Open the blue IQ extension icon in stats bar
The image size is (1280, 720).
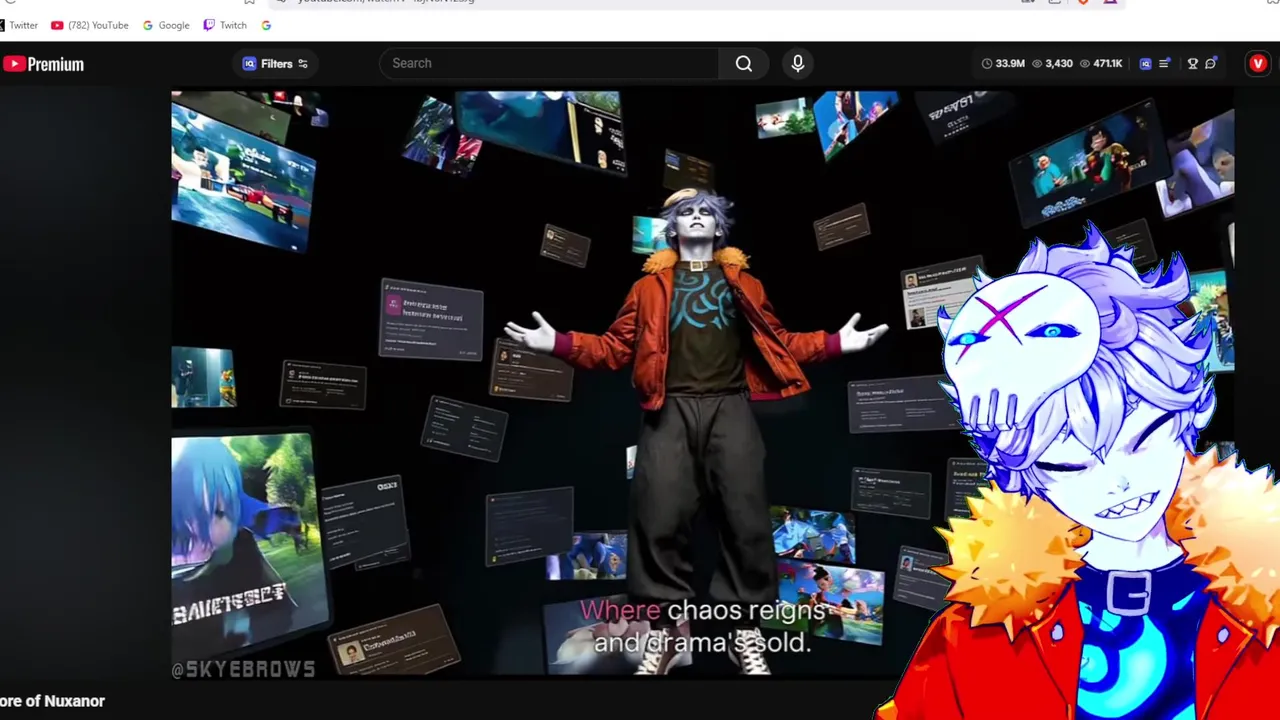[1146, 64]
